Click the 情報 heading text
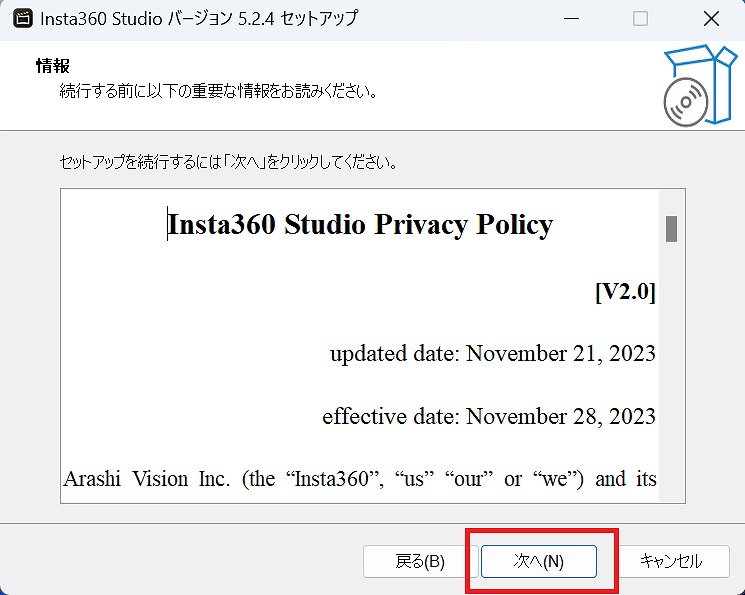Viewport: 745px width, 595px height. tap(53, 66)
